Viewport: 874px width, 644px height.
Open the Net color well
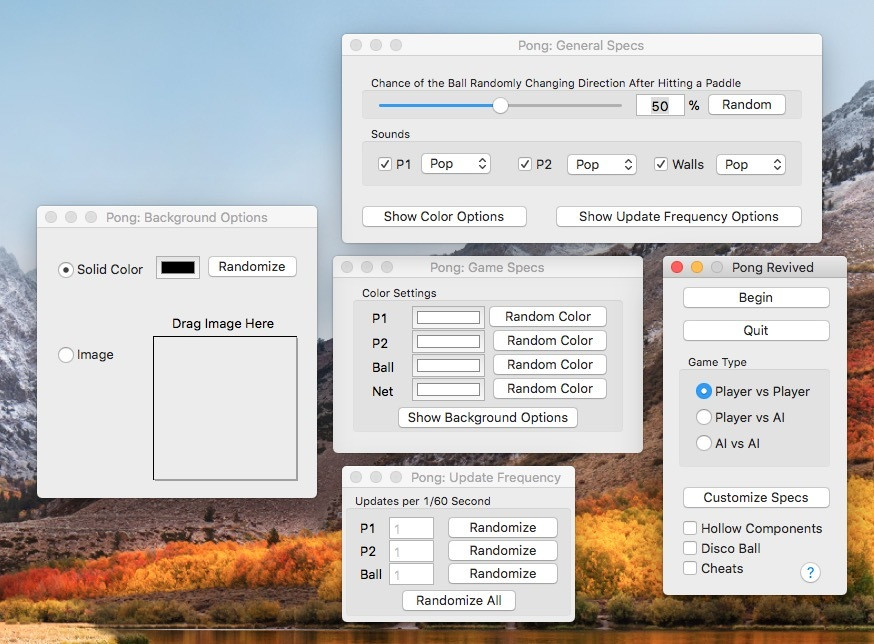(x=449, y=390)
